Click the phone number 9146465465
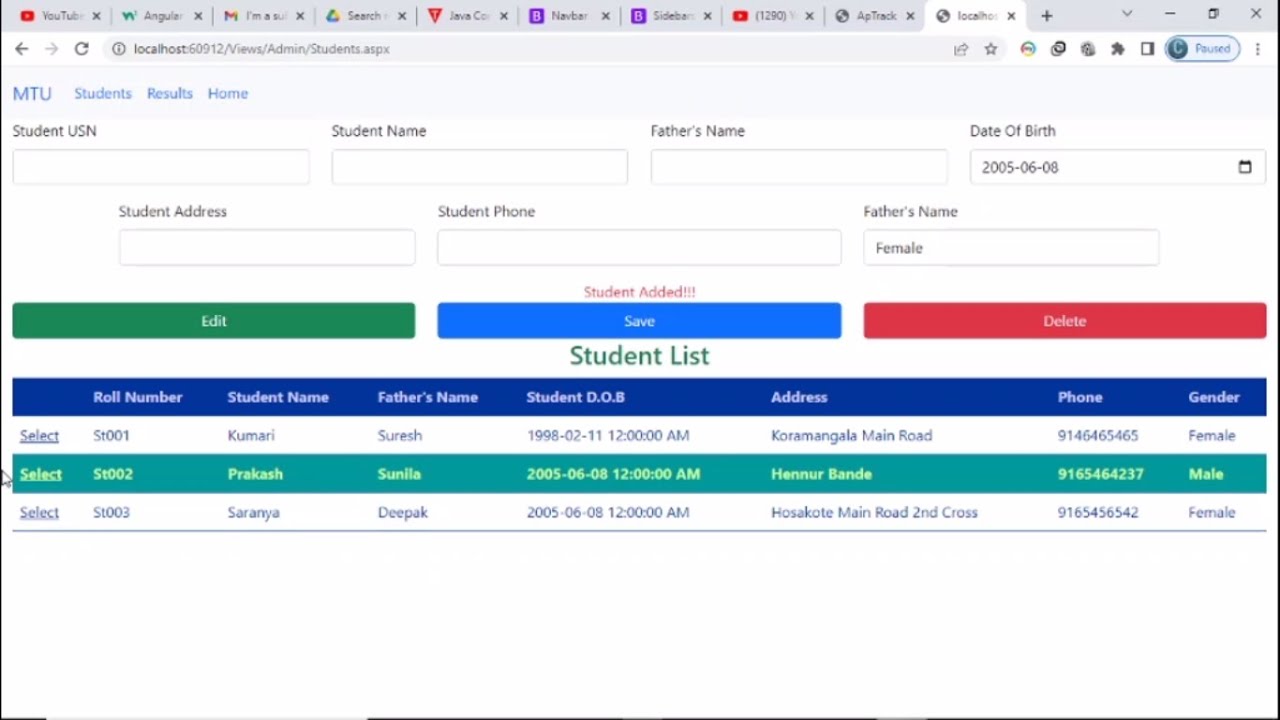Screen dimensions: 1280x720 click(1097, 436)
